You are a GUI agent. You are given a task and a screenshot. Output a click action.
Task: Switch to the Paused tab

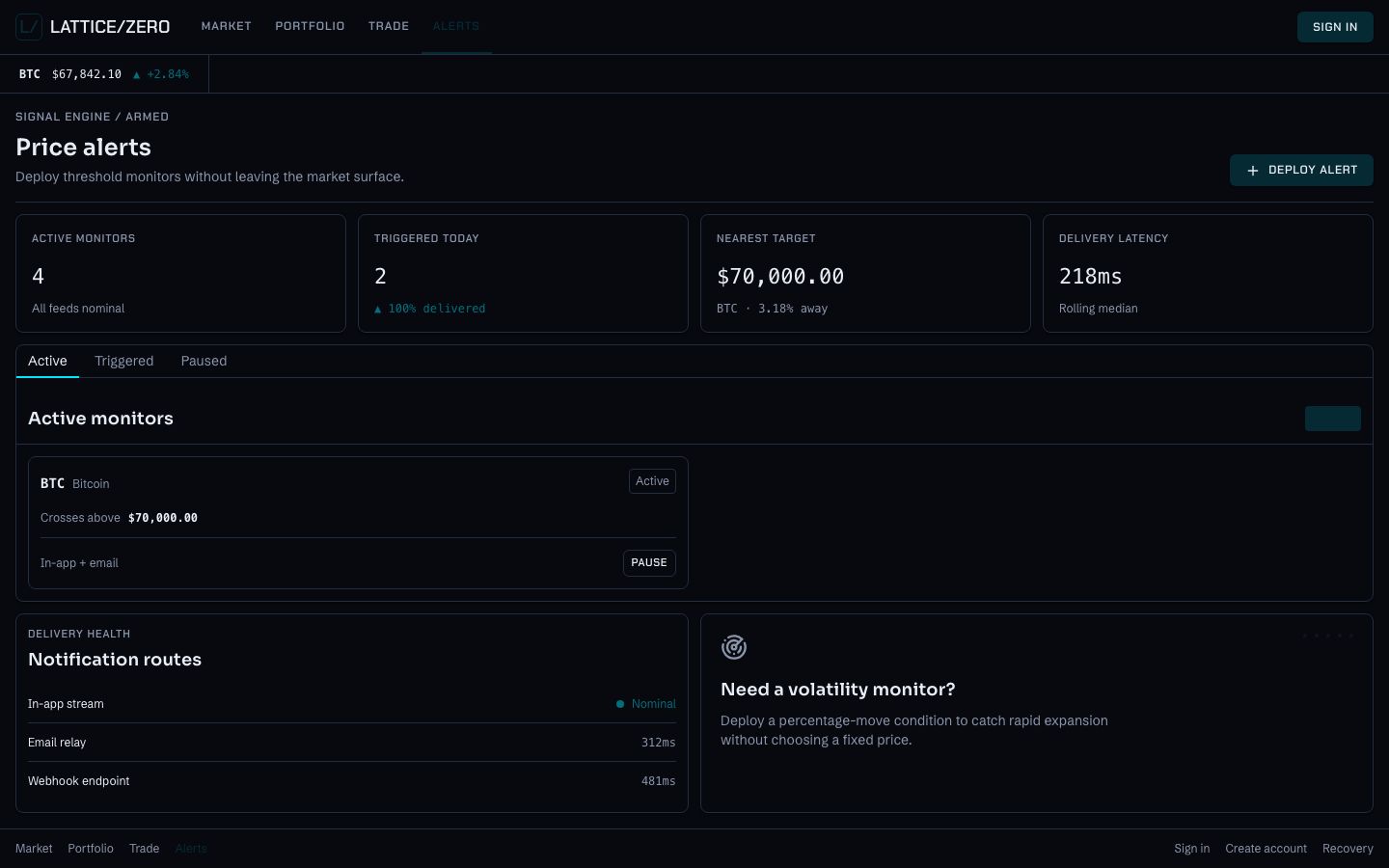(x=204, y=361)
